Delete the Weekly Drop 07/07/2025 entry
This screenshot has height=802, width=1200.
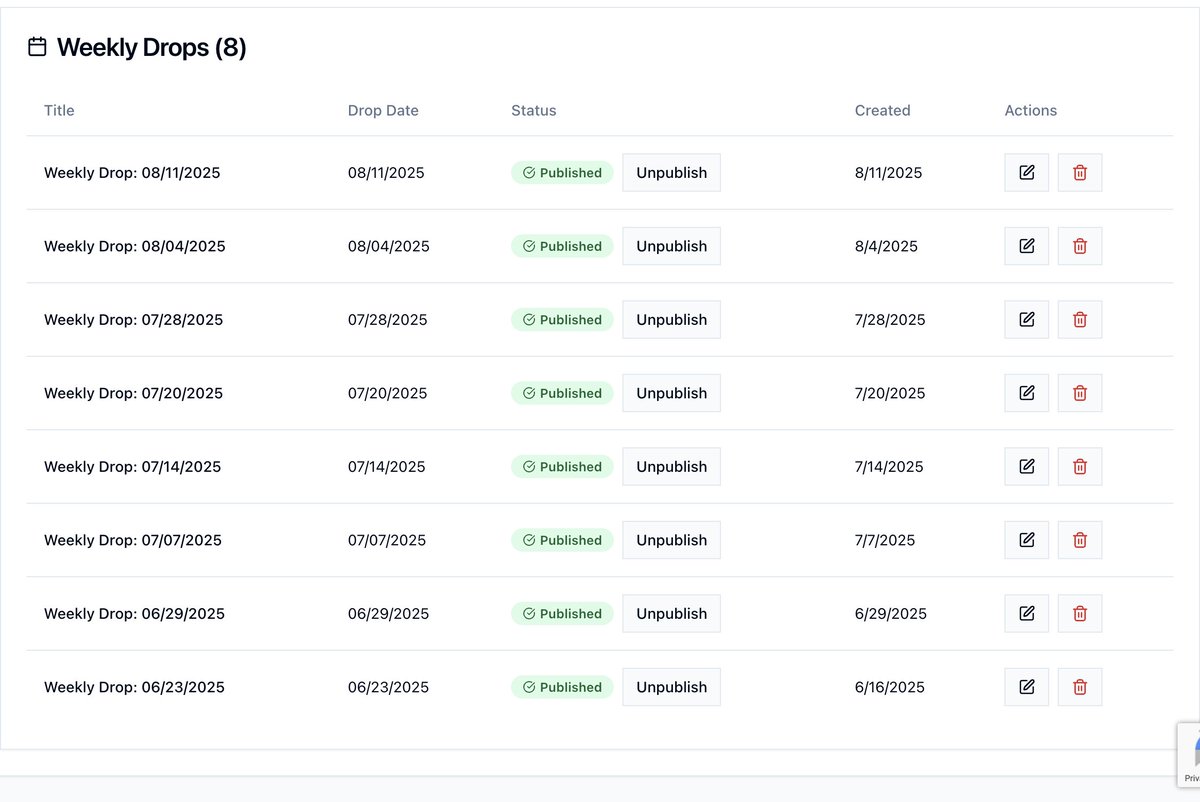pos(1080,540)
